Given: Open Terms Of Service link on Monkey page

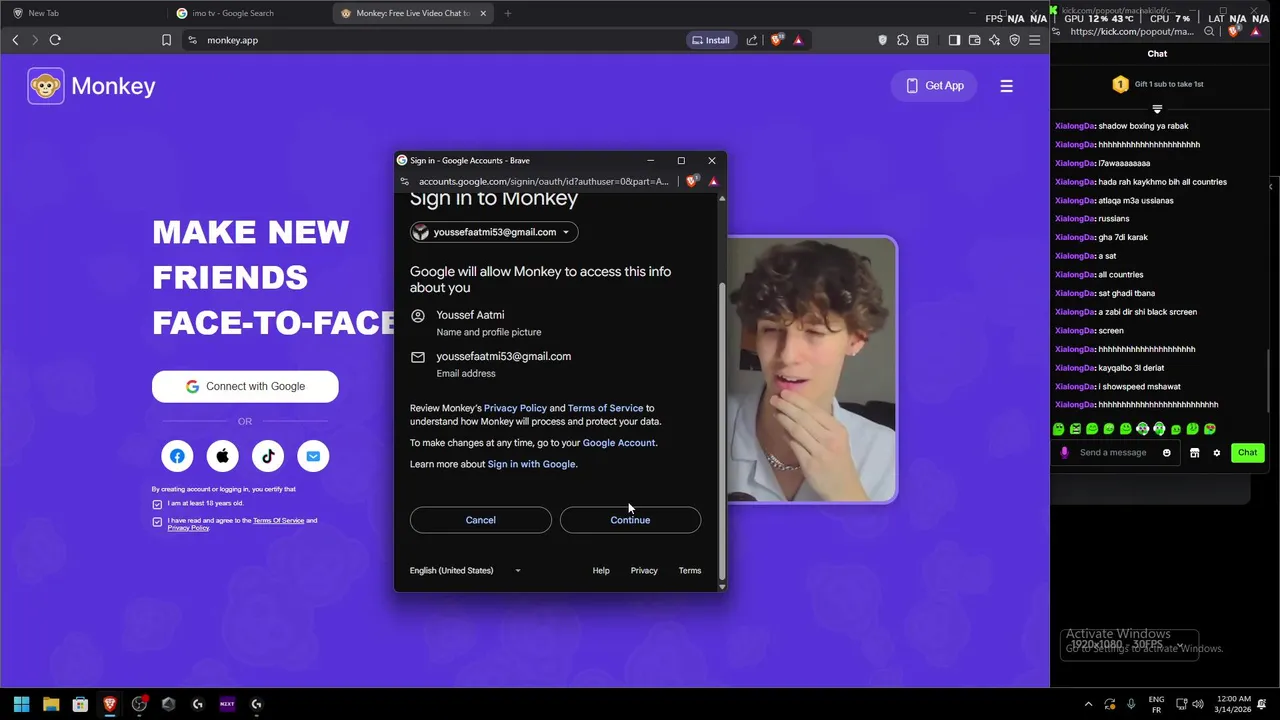Looking at the screenshot, I should coord(278,521).
